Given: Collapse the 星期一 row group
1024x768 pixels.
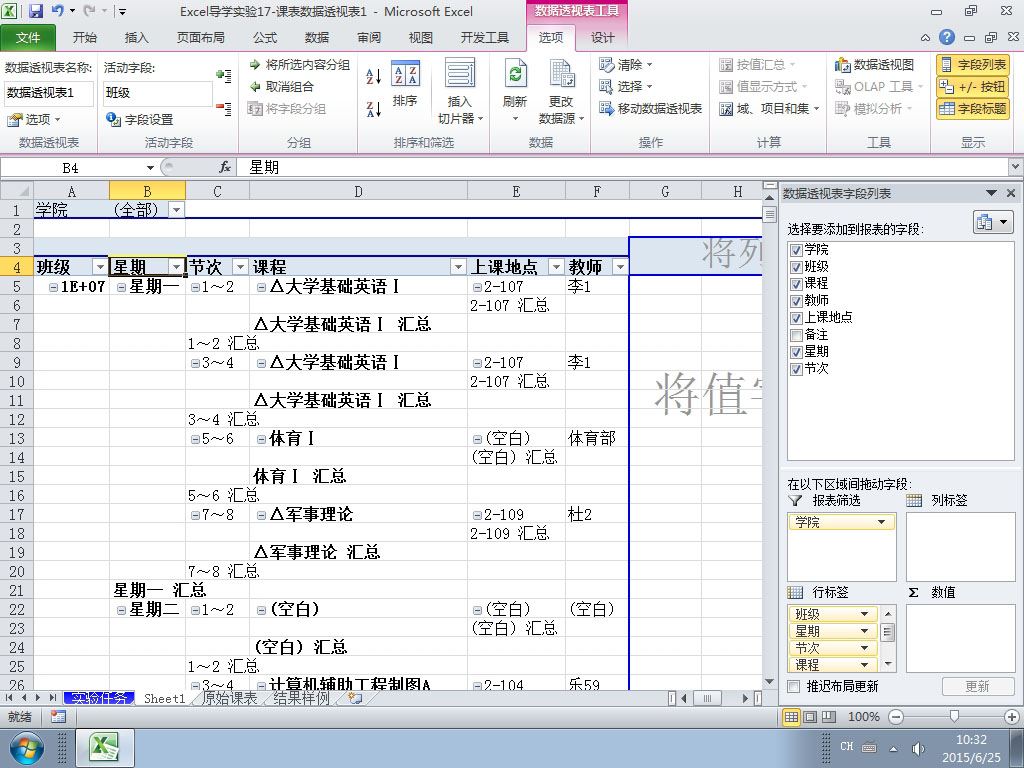Looking at the screenshot, I should pyautogui.click(x=121, y=287).
